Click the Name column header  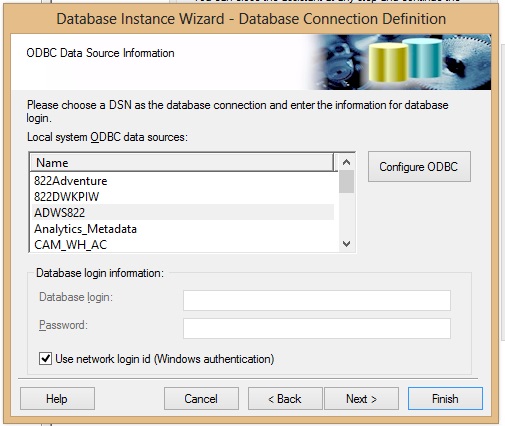(x=182, y=163)
